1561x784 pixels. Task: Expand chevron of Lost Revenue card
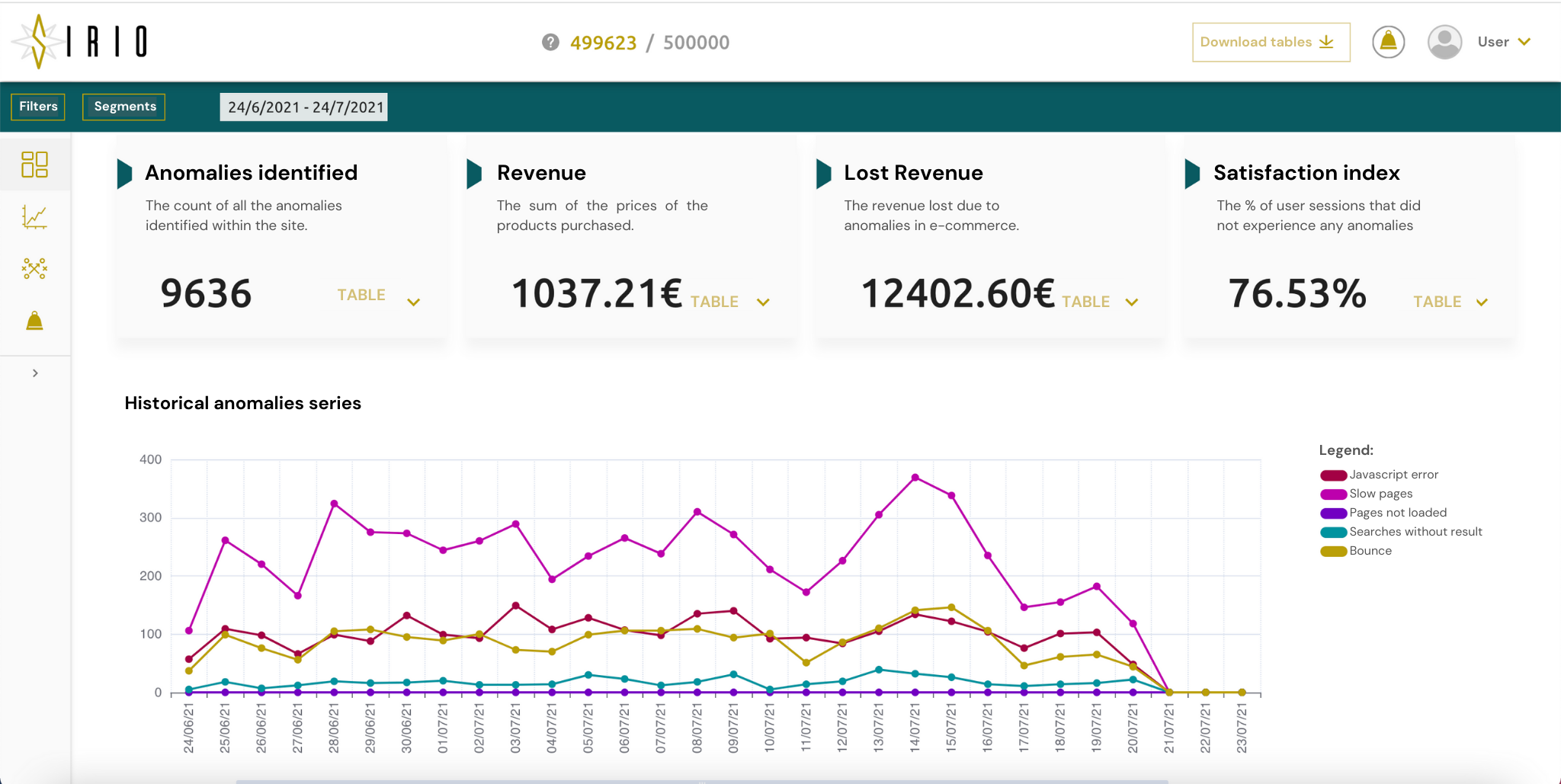pyautogui.click(x=1132, y=302)
